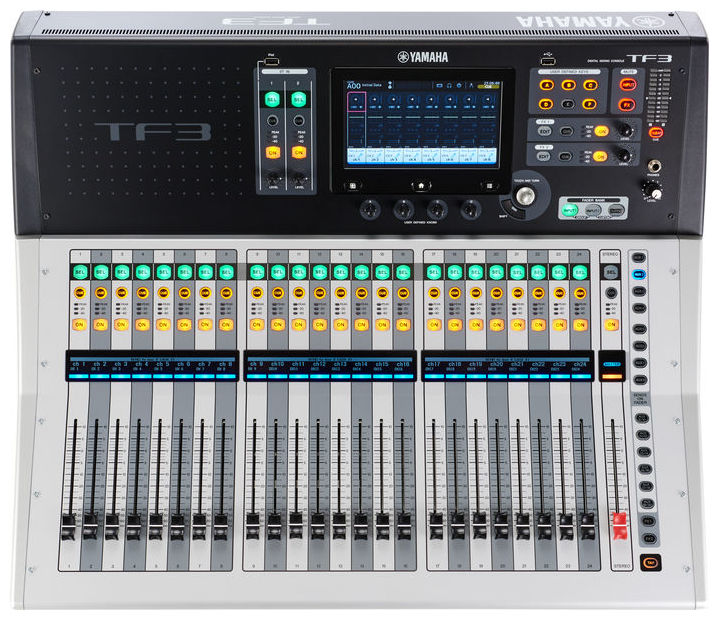Click the iPad USB port above ST IN

tap(271, 61)
